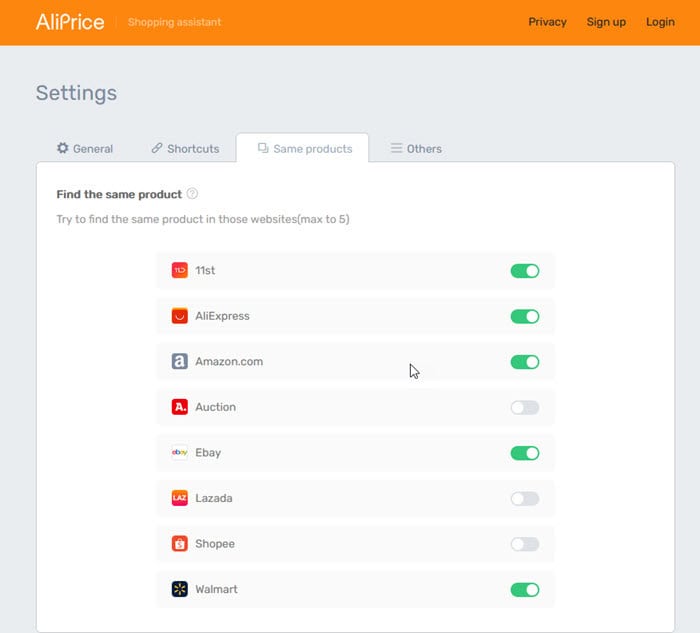The width and height of the screenshot is (700, 633).
Task: Click the Ebay logo icon
Action: (179, 452)
